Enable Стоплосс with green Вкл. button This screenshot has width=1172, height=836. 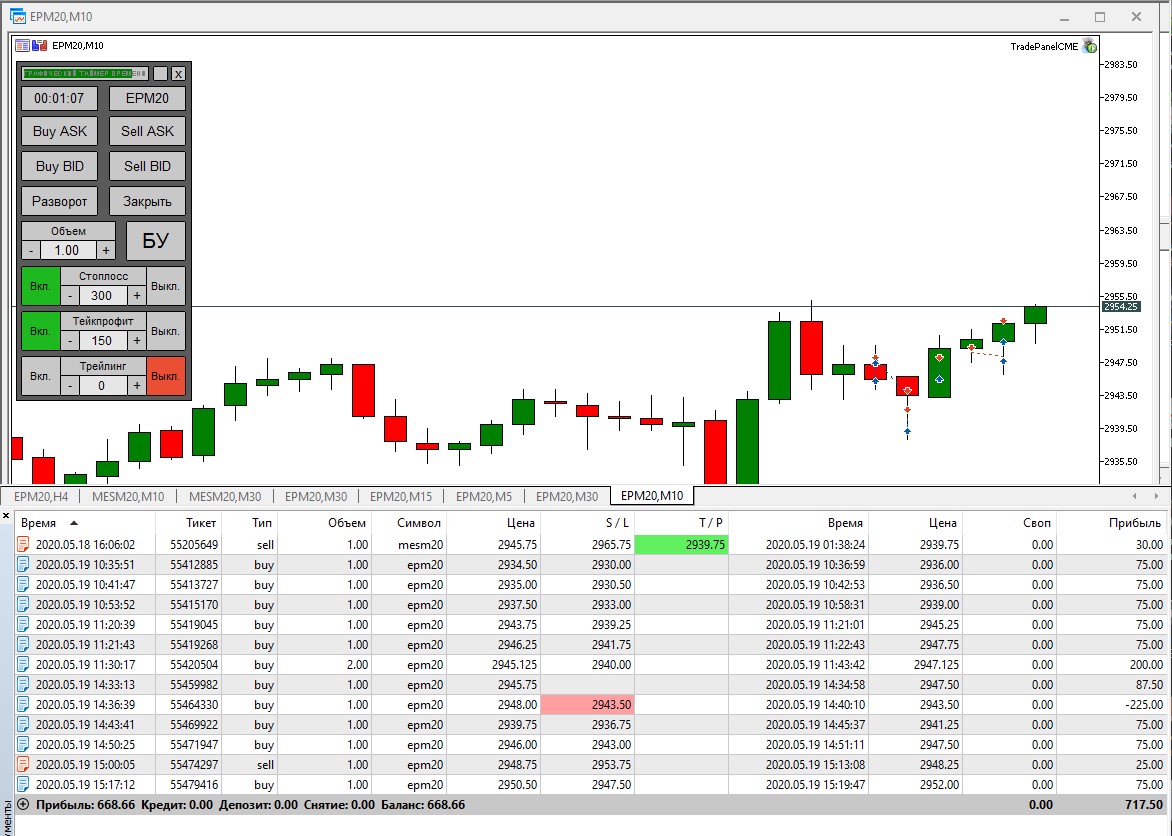coord(40,286)
